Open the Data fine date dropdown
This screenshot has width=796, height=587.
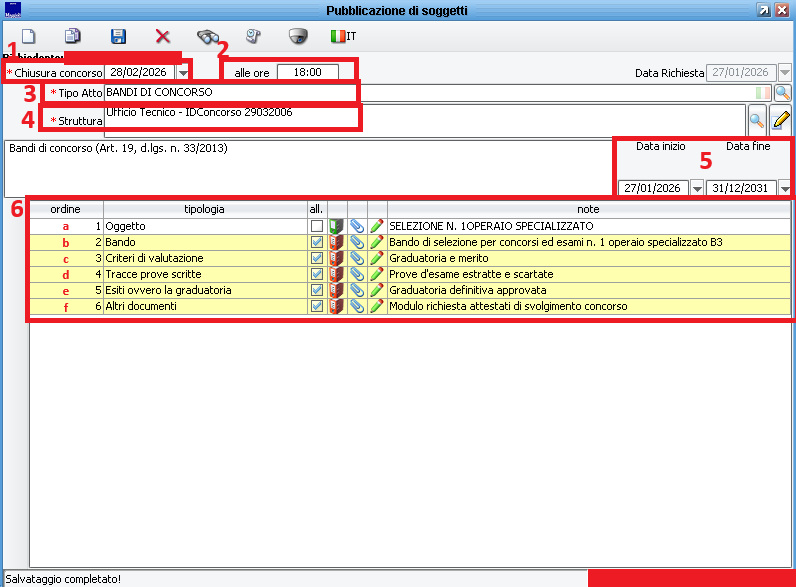point(785,188)
